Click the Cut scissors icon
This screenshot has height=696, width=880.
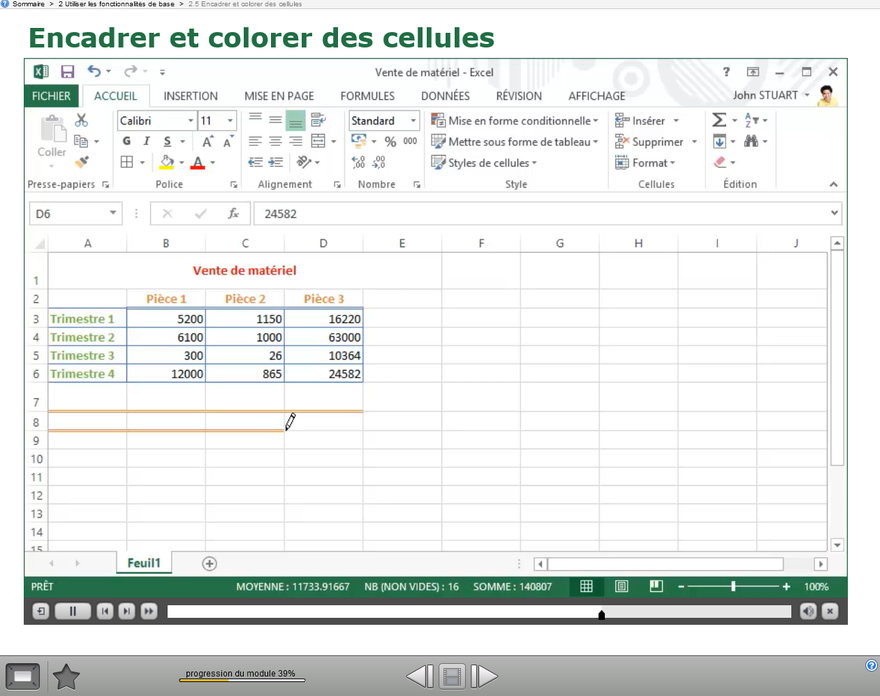click(82, 120)
